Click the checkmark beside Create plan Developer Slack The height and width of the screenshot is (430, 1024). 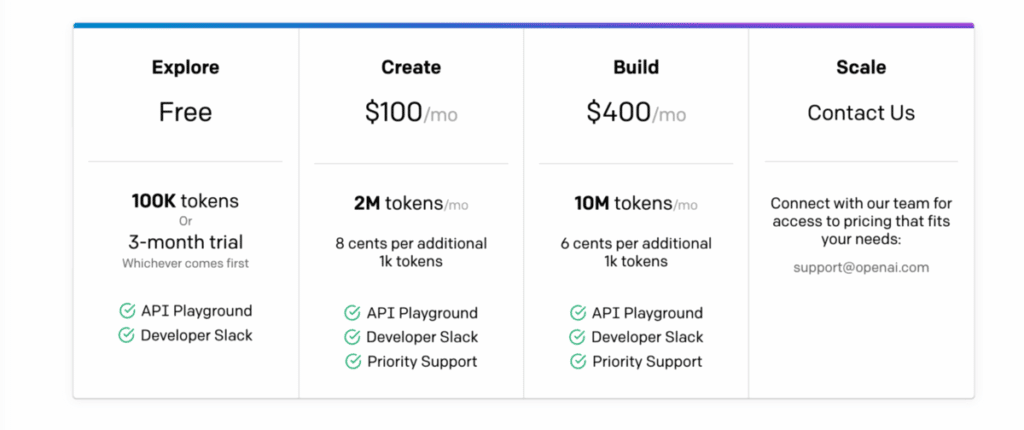click(352, 337)
